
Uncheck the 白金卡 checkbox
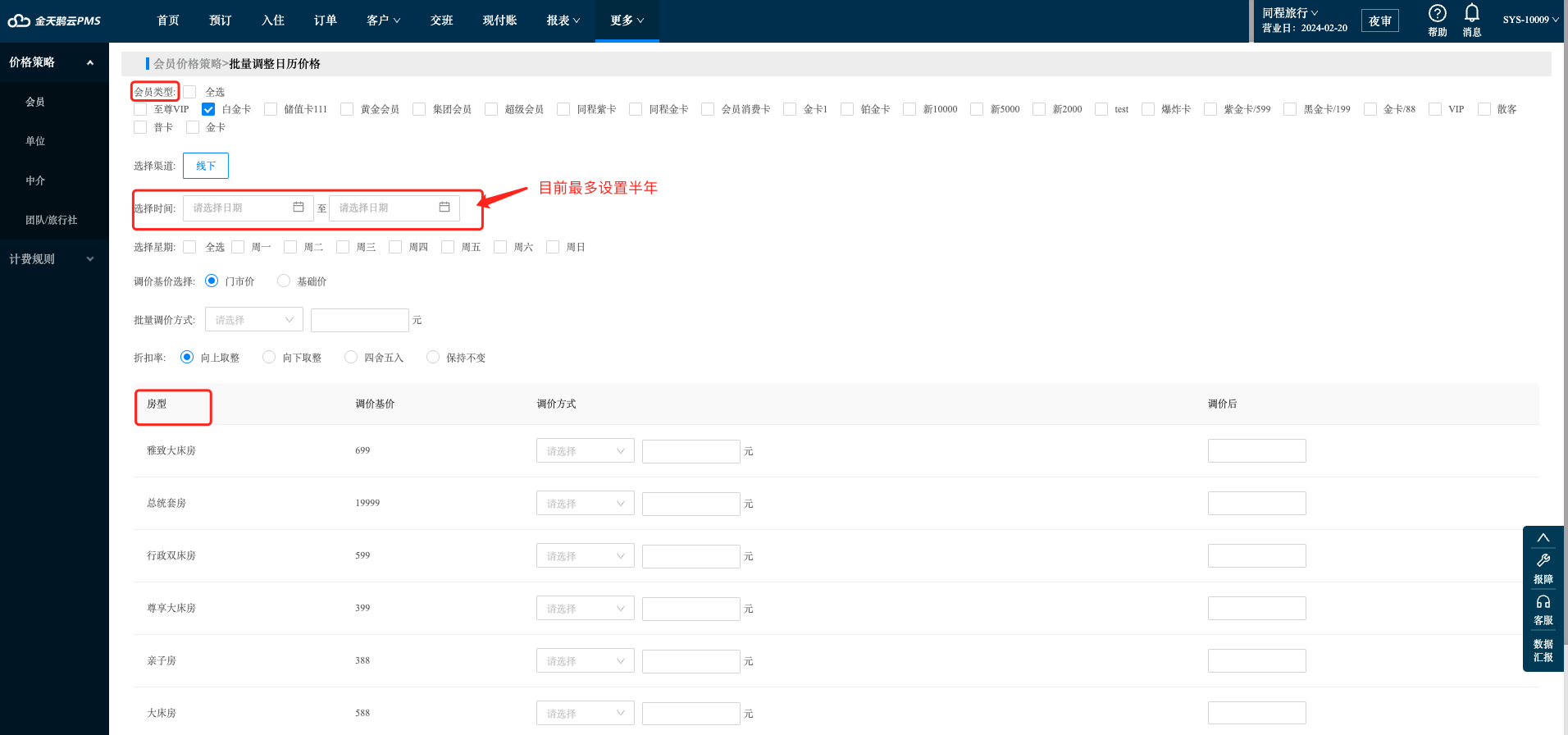point(208,109)
